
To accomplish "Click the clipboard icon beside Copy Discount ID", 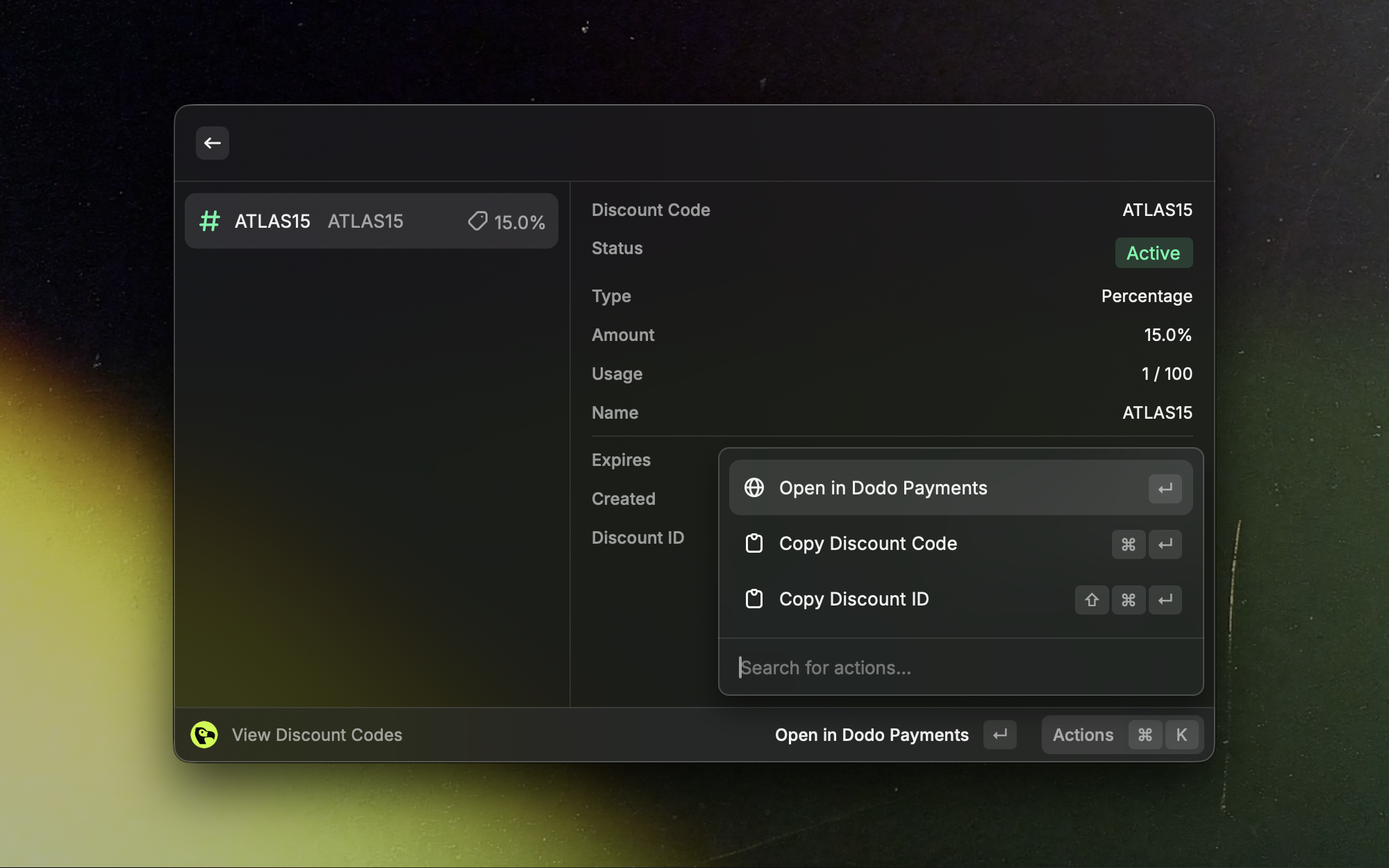I will [x=754, y=599].
